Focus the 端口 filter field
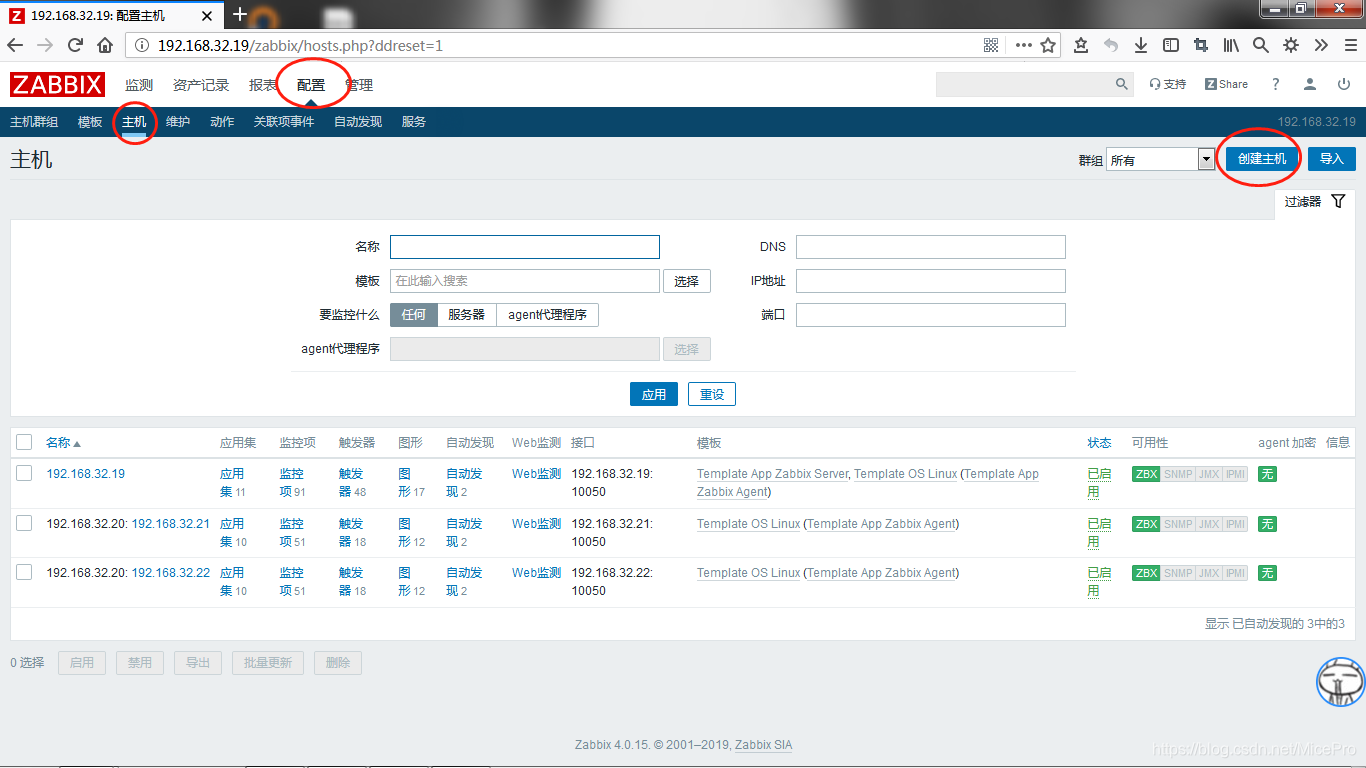 931,315
